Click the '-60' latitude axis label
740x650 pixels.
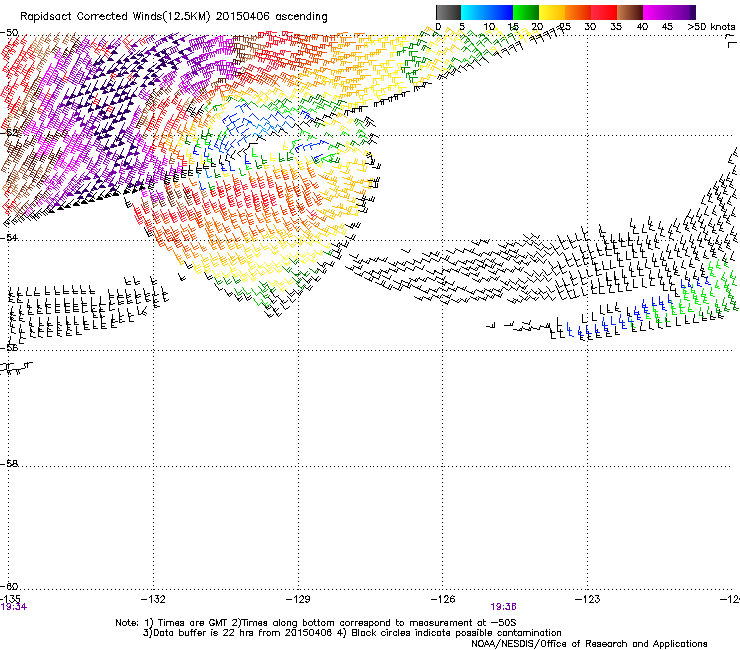tap(9, 586)
